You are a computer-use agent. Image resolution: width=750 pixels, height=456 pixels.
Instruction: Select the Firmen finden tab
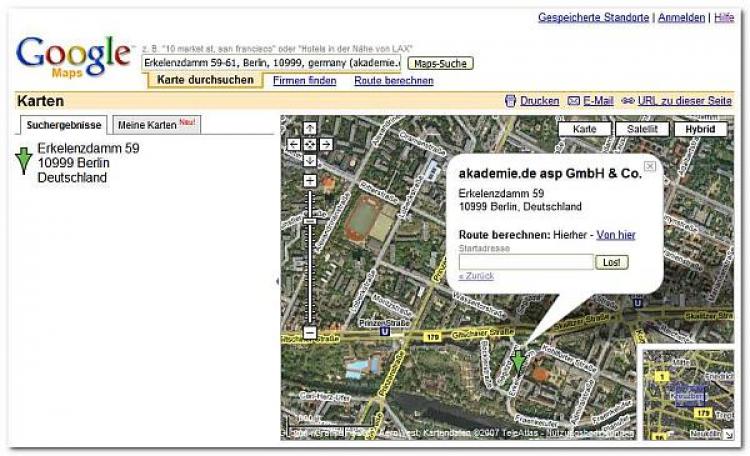304,81
